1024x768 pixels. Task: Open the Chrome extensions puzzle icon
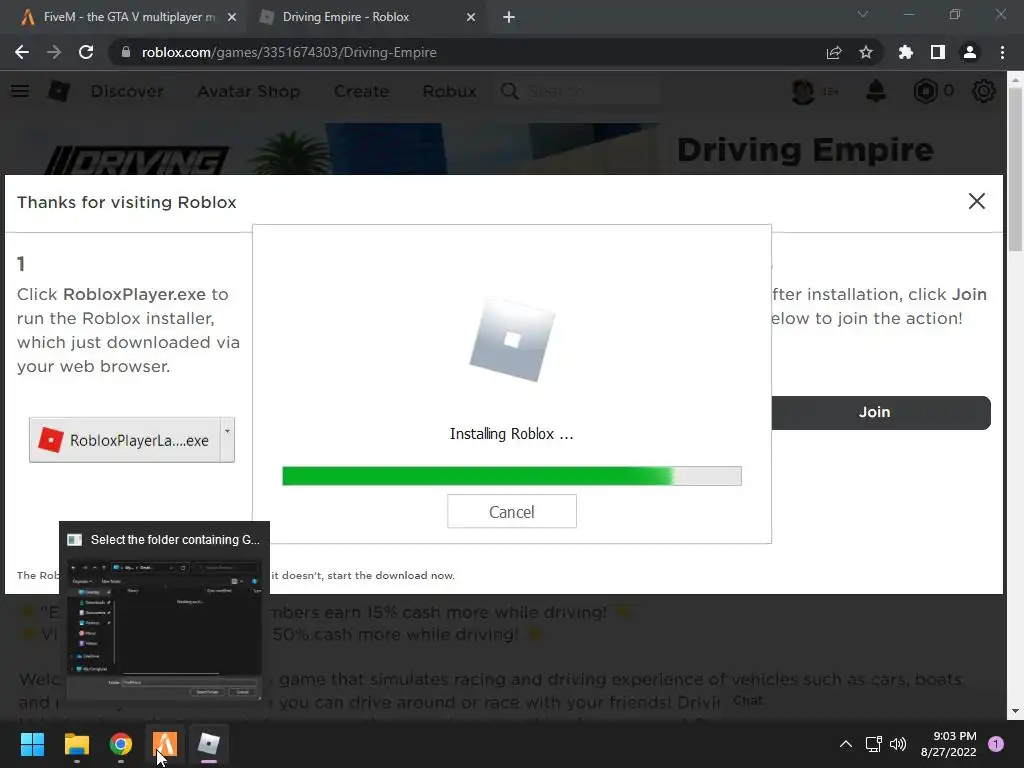906,52
